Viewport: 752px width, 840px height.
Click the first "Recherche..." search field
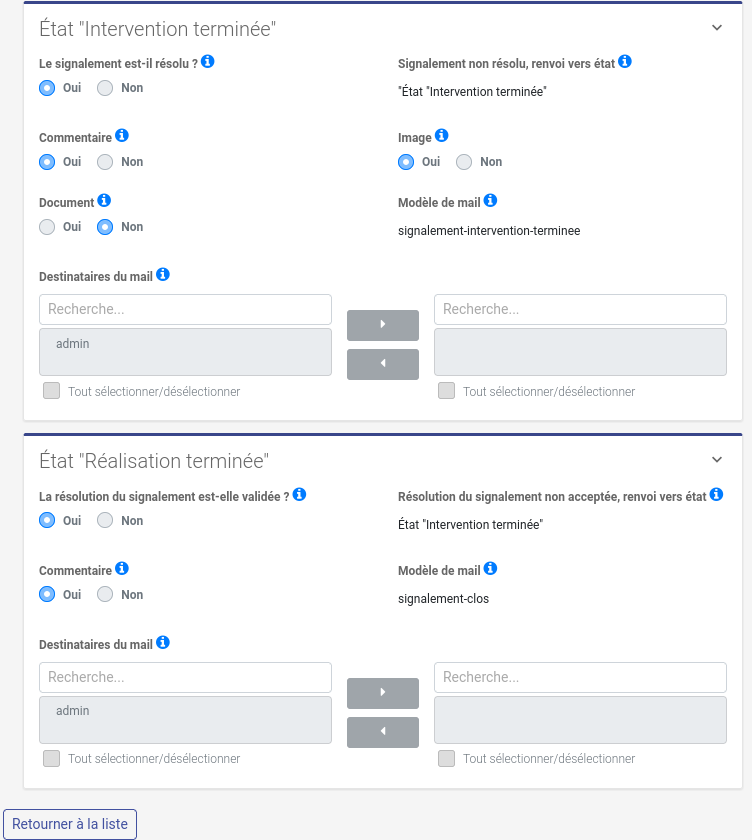[x=185, y=309]
